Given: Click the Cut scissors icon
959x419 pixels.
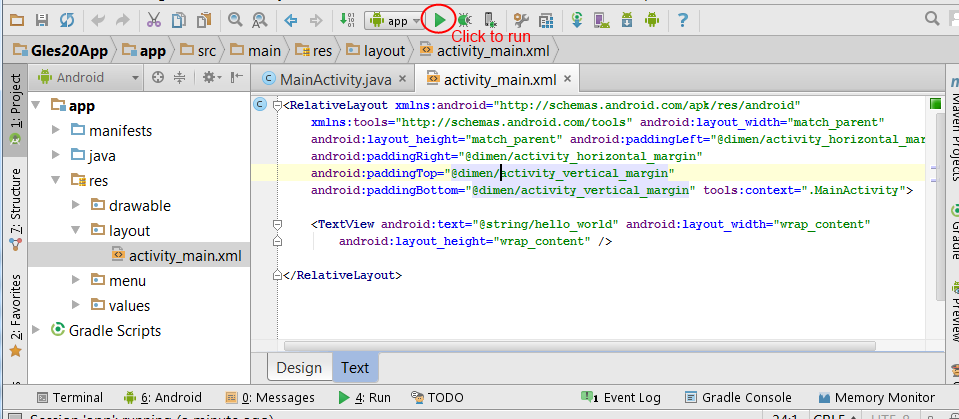Looking at the screenshot, I should point(153,19).
